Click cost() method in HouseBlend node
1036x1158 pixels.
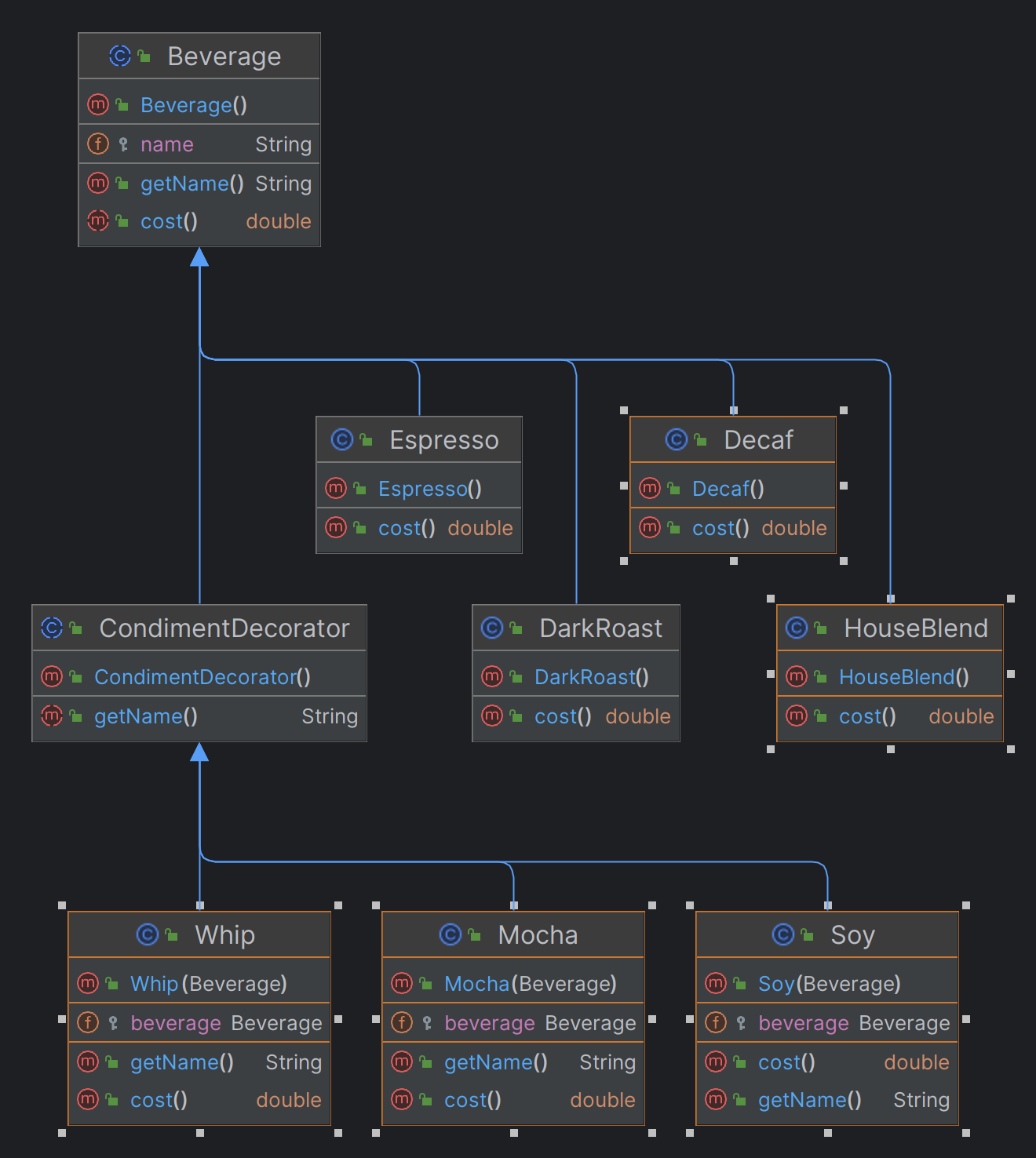867,716
